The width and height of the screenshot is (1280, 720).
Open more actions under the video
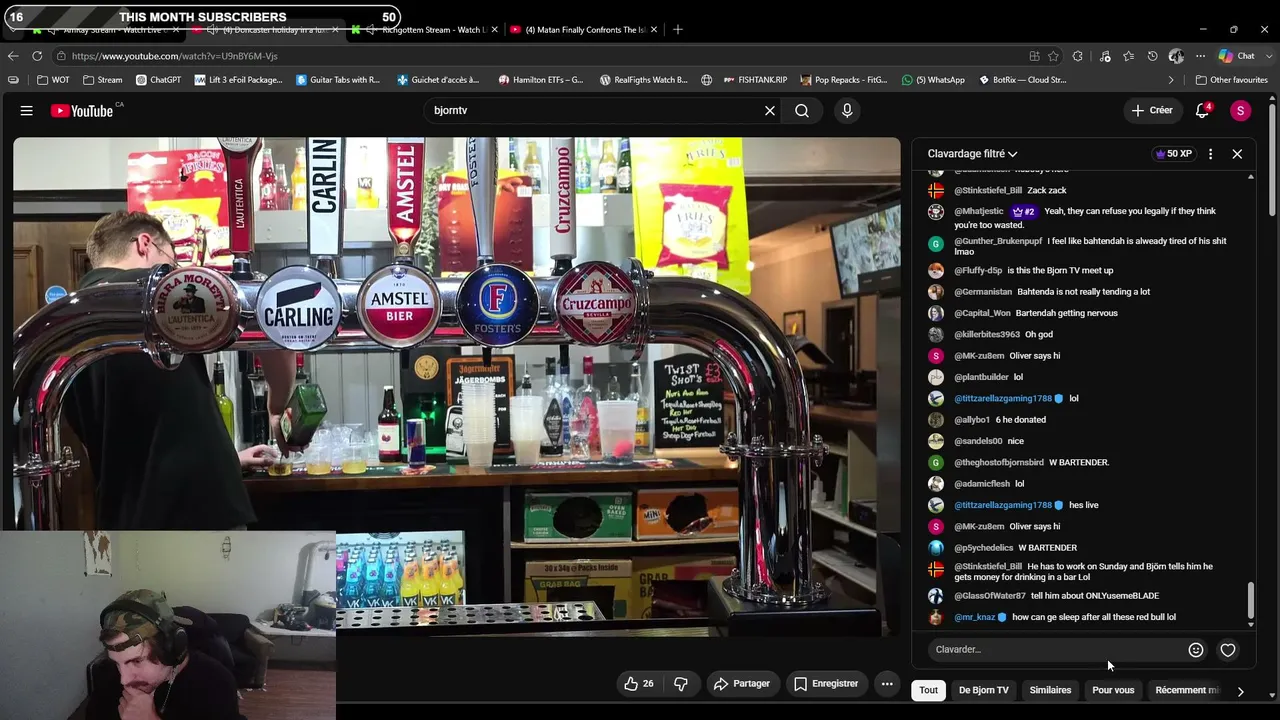(x=887, y=684)
